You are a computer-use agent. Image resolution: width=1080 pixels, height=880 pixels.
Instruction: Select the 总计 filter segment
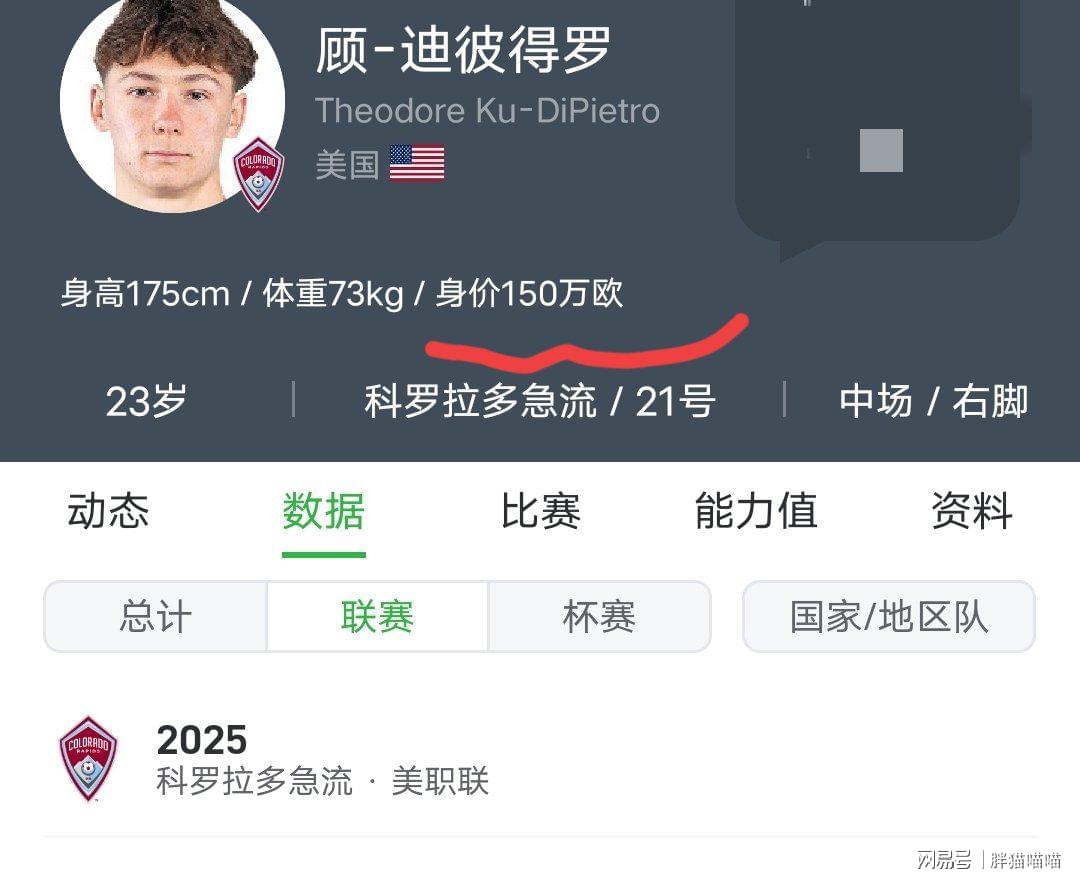156,616
